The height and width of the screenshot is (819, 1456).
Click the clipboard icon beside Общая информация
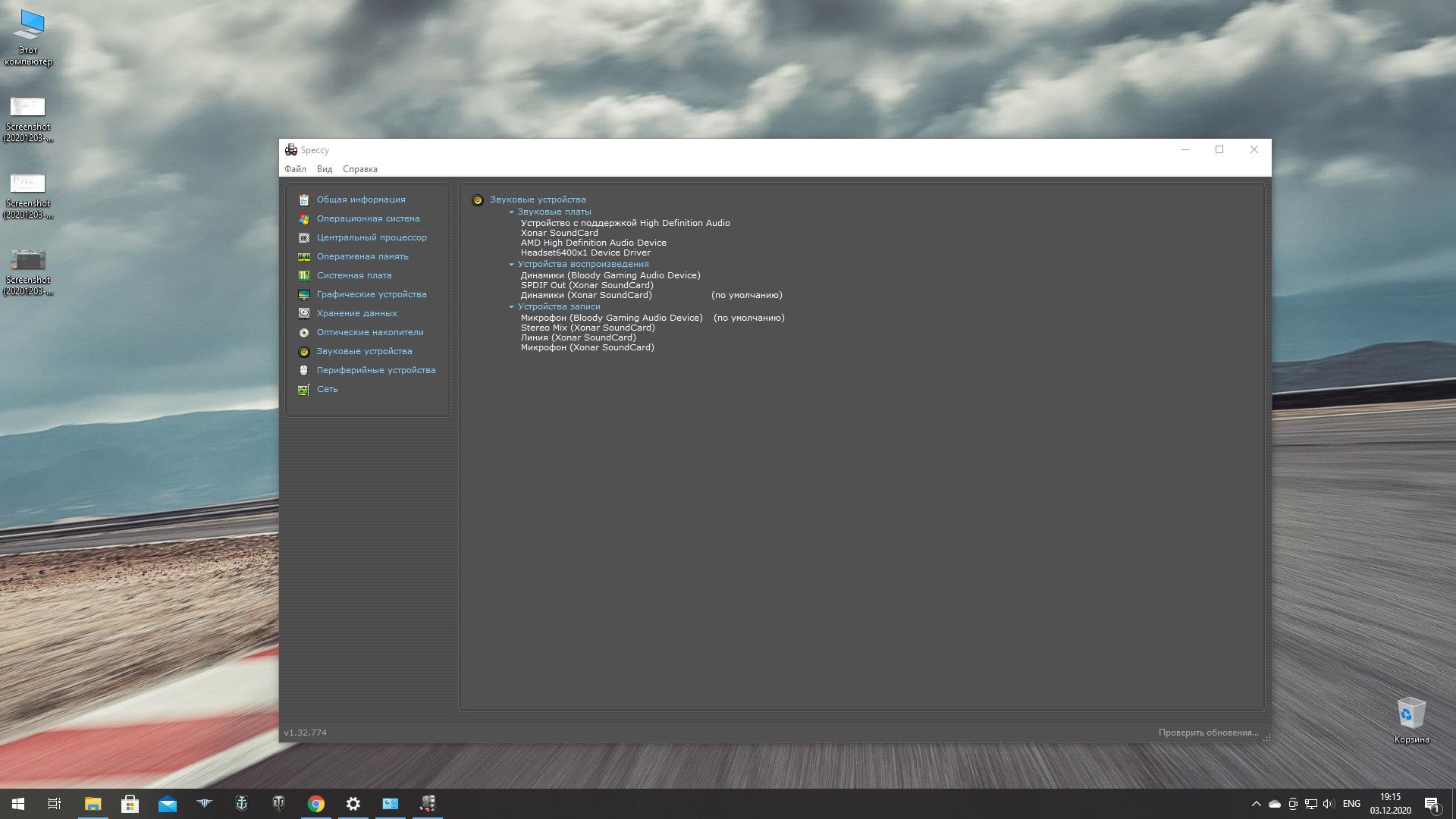304,199
